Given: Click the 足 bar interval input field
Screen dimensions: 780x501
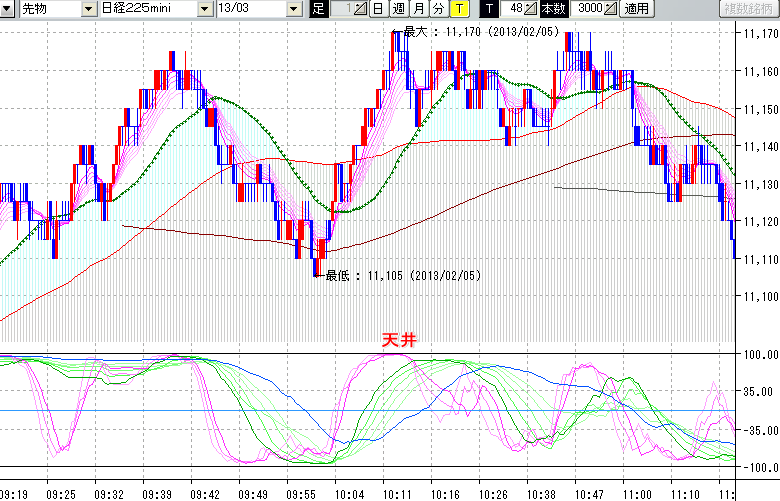Looking at the screenshot, I should (x=339, y=9).
